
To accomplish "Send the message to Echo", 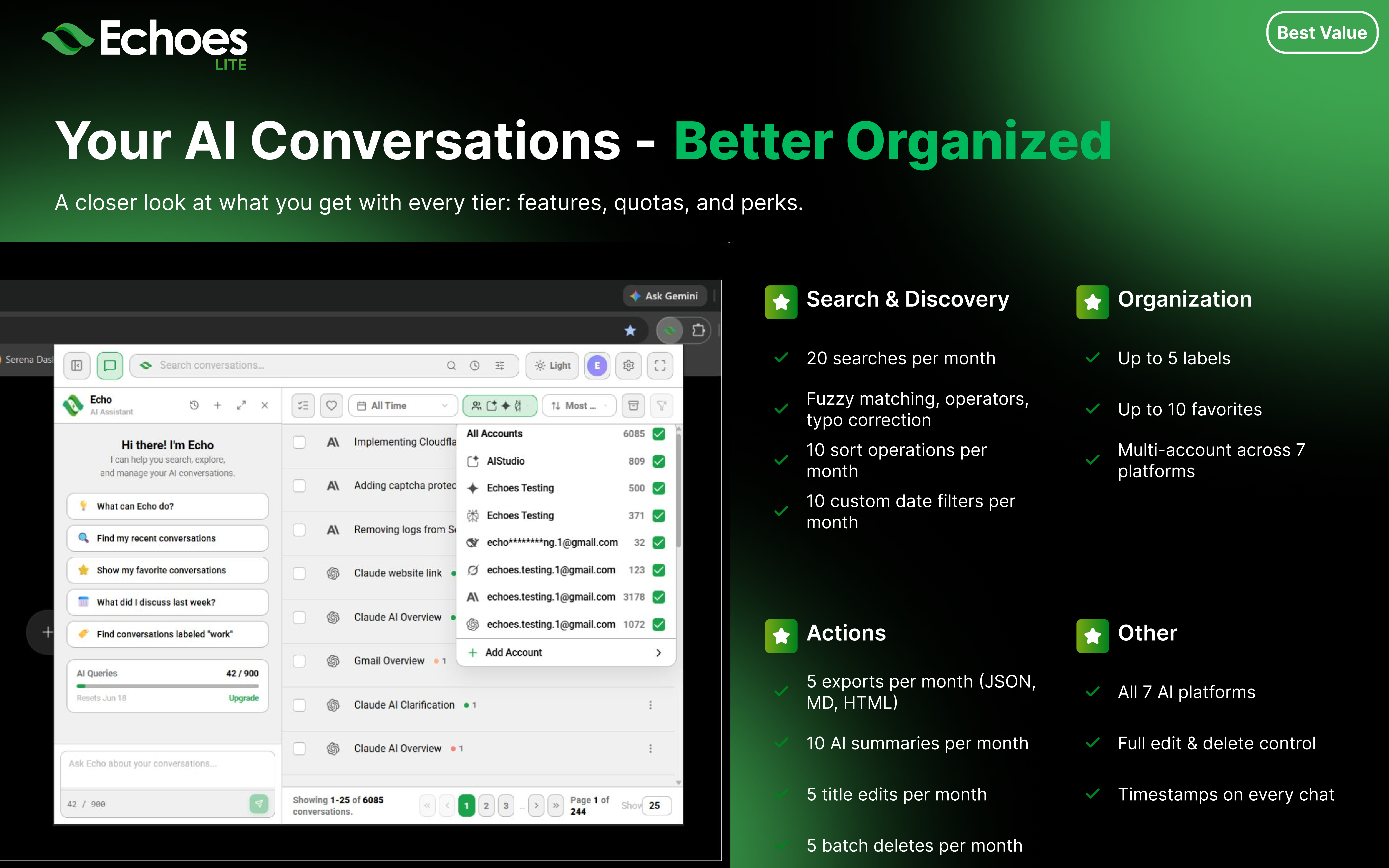I will pos(259,804).
